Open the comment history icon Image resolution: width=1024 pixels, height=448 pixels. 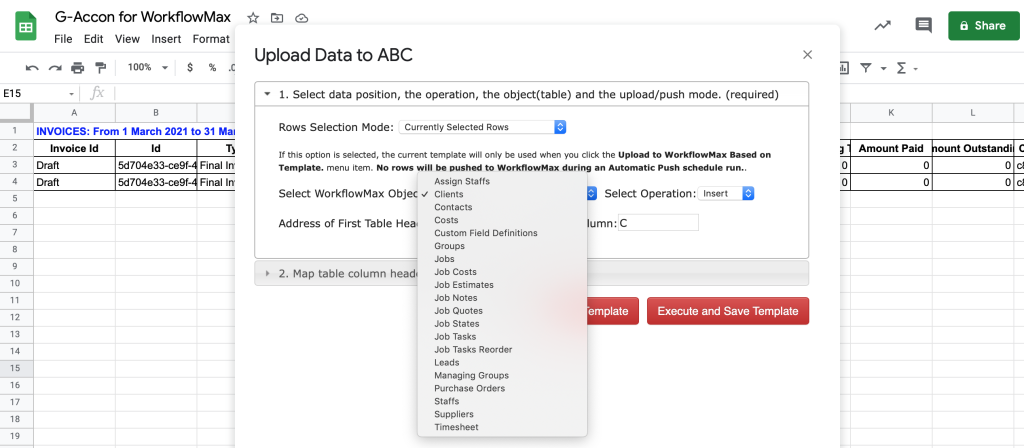coord(923,25)
